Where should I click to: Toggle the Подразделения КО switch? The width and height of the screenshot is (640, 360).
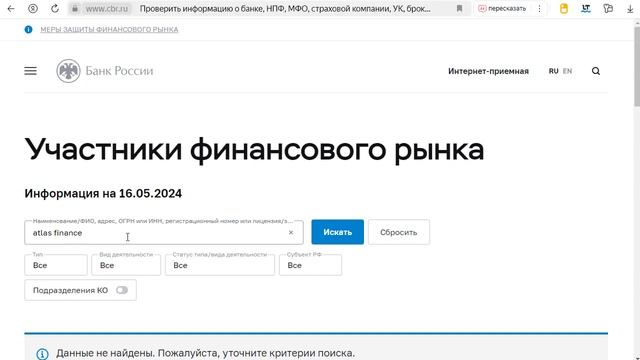(x=122, y=290)
